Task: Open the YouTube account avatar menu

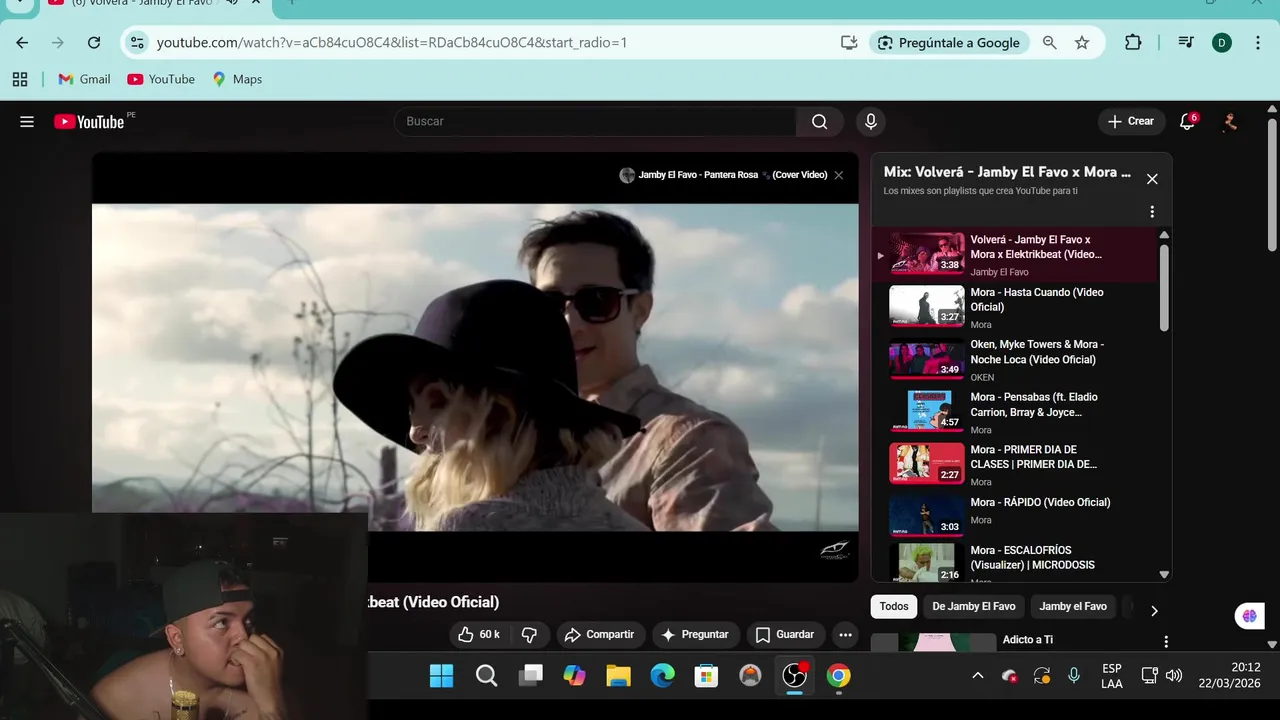Action: (x=1230, y=121)
